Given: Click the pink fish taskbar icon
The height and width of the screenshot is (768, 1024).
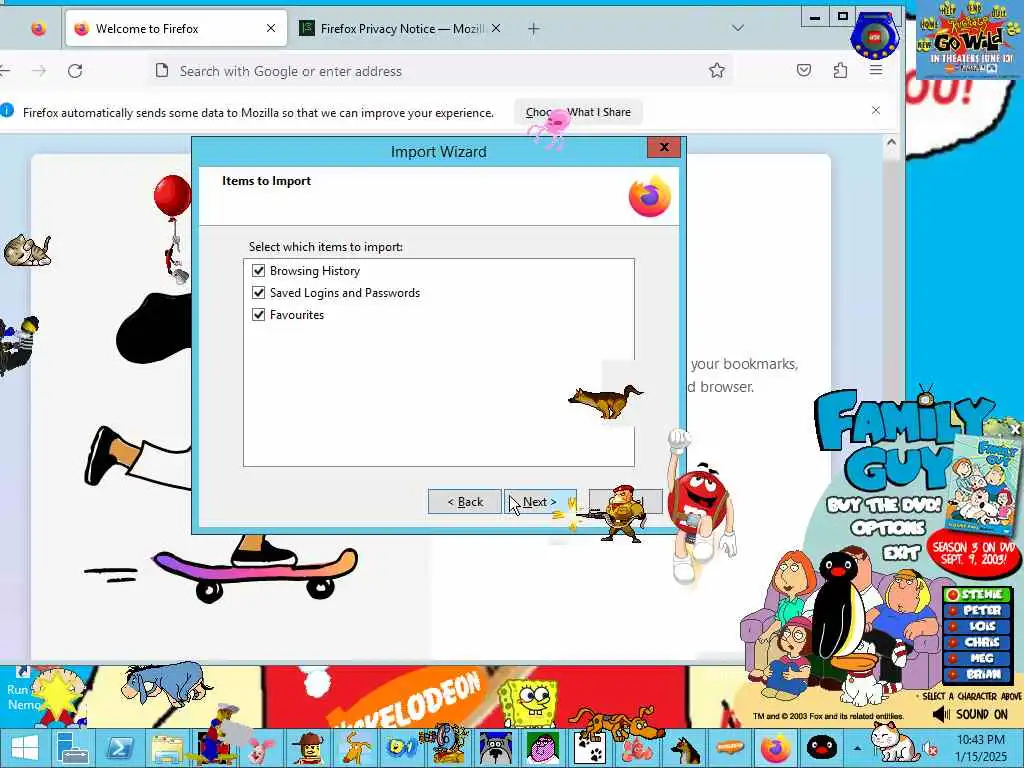Looking at the screenshot, I should coord(637,748).
